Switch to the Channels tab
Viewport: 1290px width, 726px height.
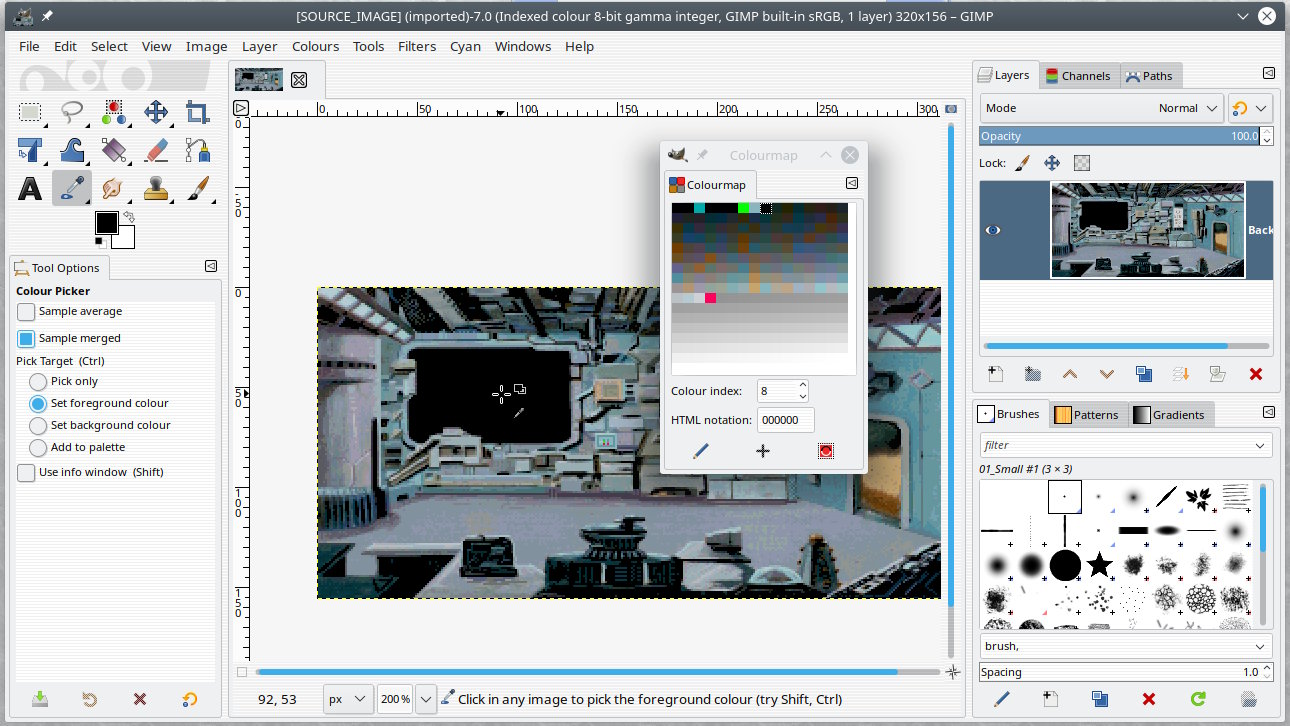[1077, 75]
